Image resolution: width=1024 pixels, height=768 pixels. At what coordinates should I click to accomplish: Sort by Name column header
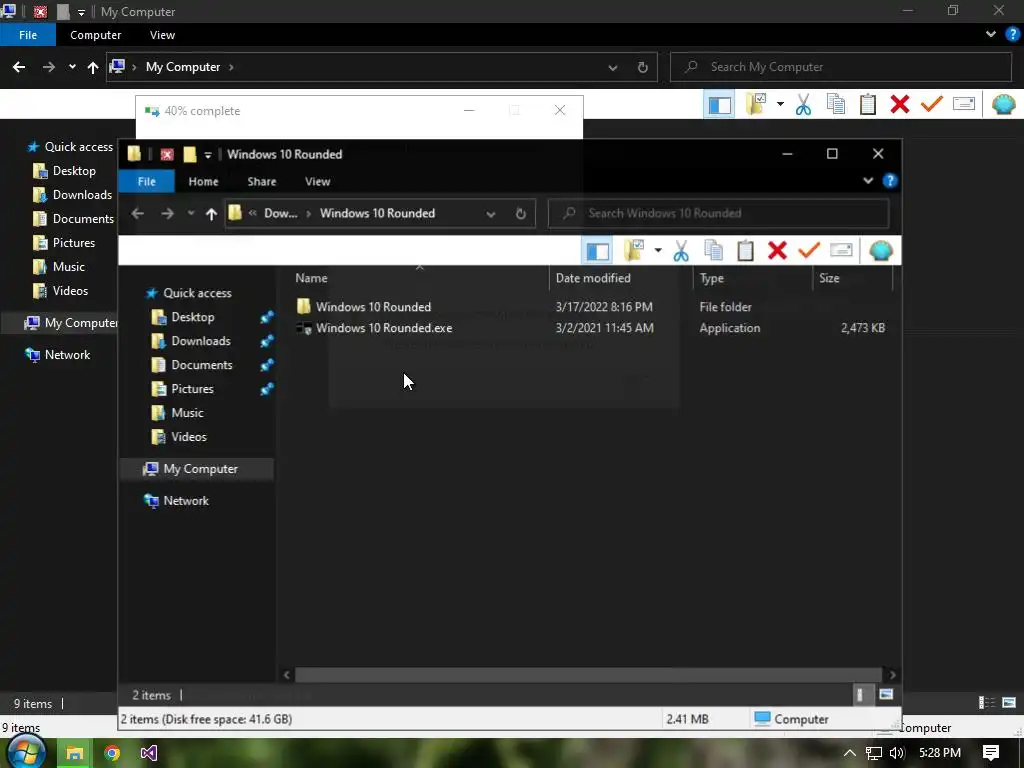pyautogui.click(x=312, y=278)
